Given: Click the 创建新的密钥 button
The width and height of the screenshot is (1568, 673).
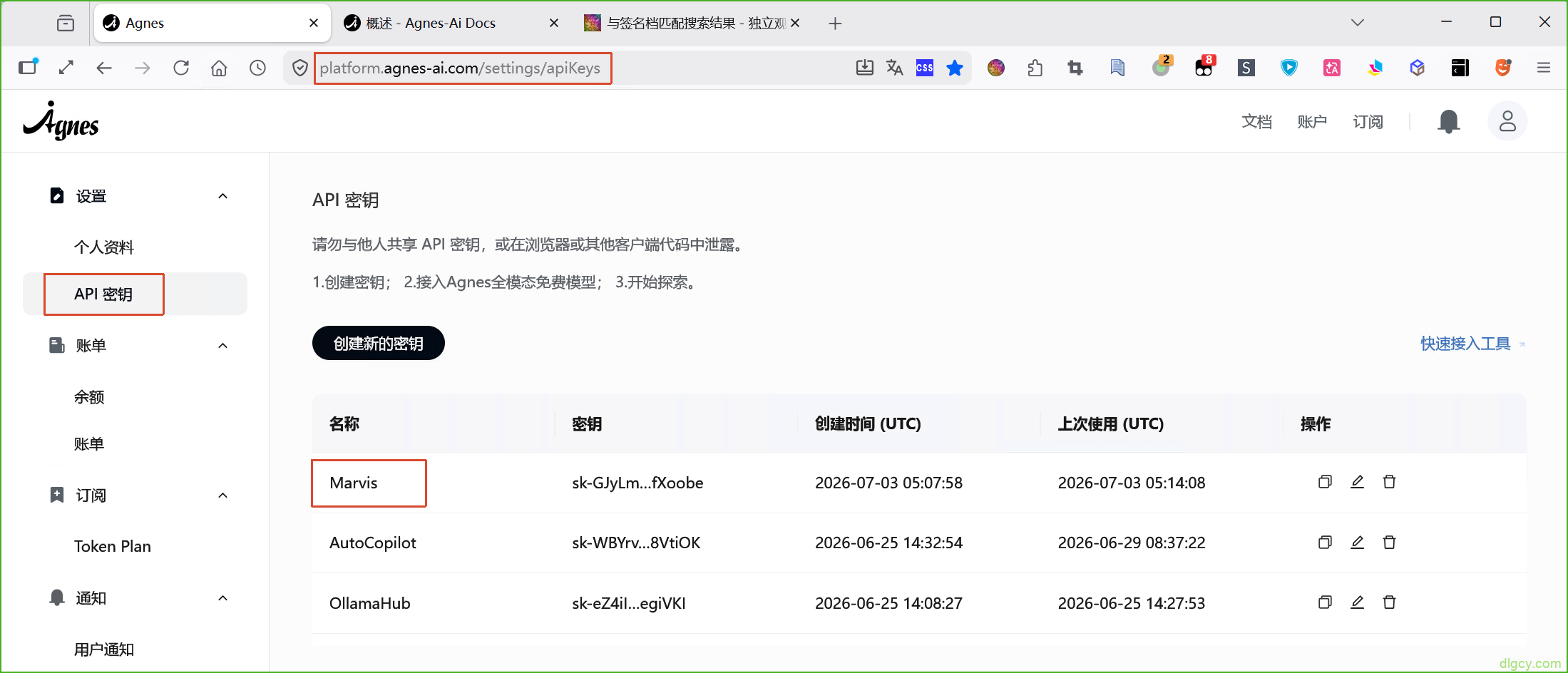Looking at the screenshot, I should (x=379, y=343).
